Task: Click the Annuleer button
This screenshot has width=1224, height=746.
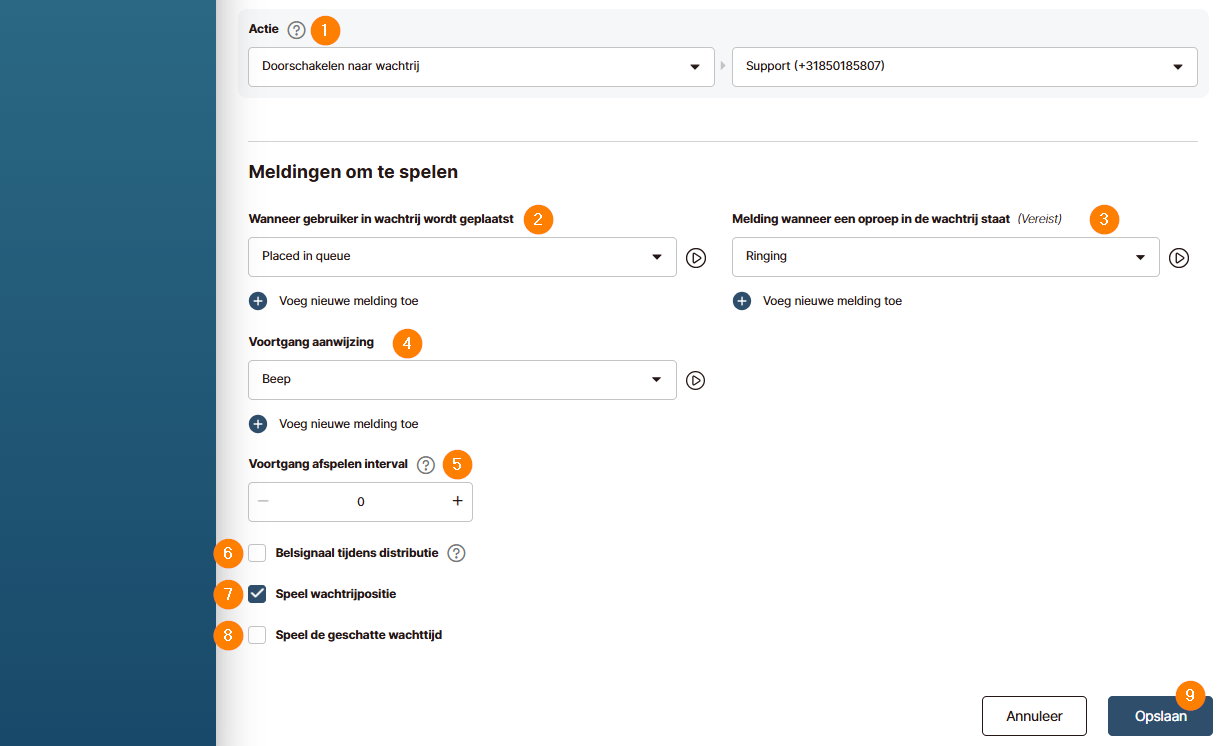Action: [x=1034, y=716]
